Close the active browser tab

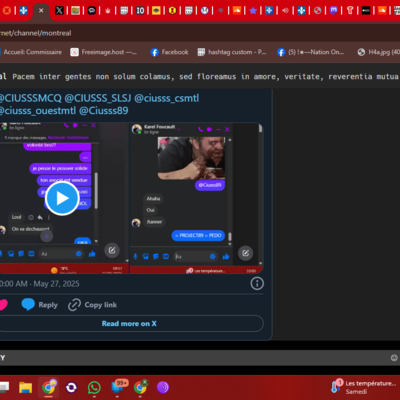pos(41,11)
